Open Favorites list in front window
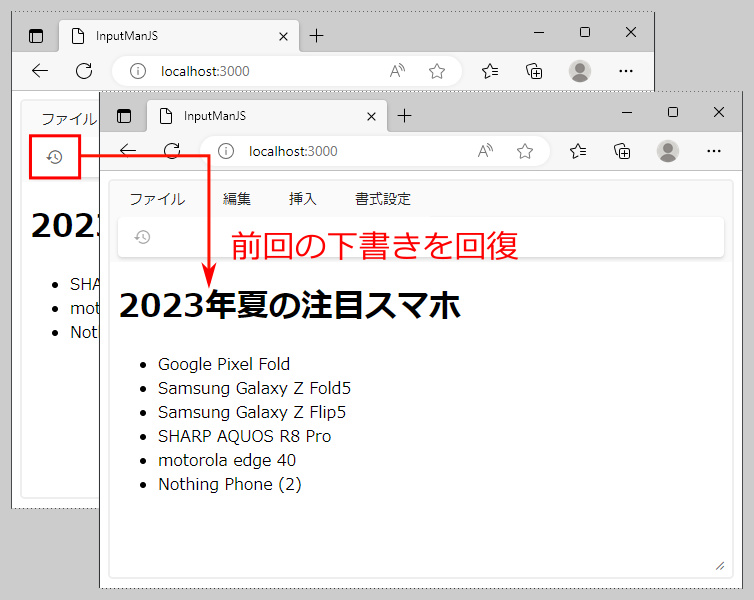This screenshot has height=600, width=754. click(578, 151)
